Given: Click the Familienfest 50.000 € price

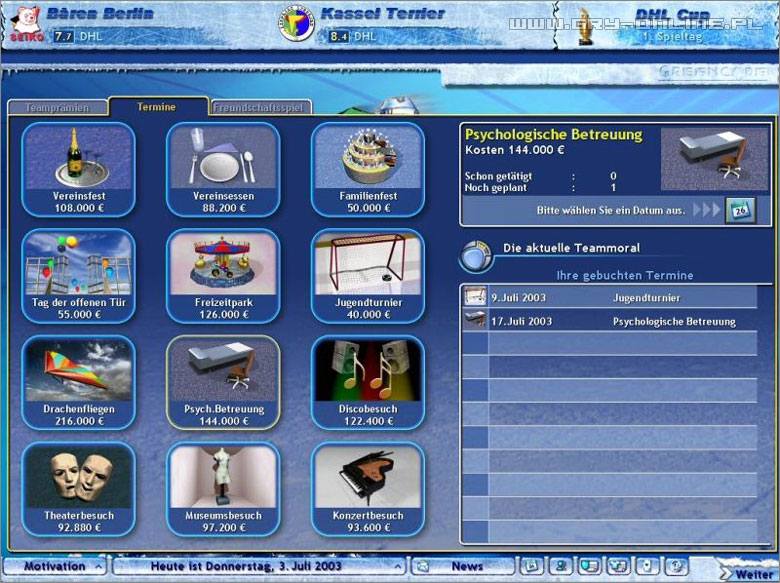Looking at the screenshot, I should pyautogui.click(x=368, y=208).
